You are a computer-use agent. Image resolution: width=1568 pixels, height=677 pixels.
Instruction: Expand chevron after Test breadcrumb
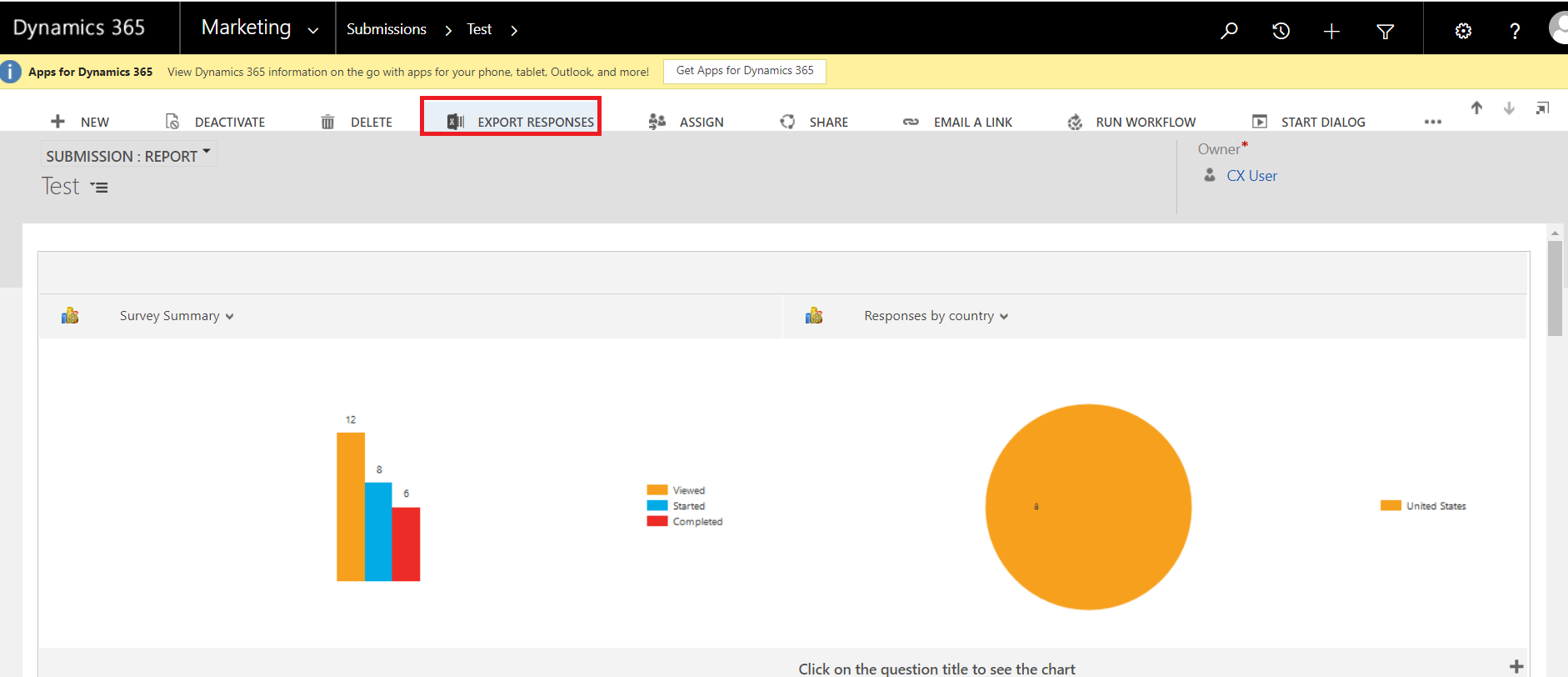514,31
